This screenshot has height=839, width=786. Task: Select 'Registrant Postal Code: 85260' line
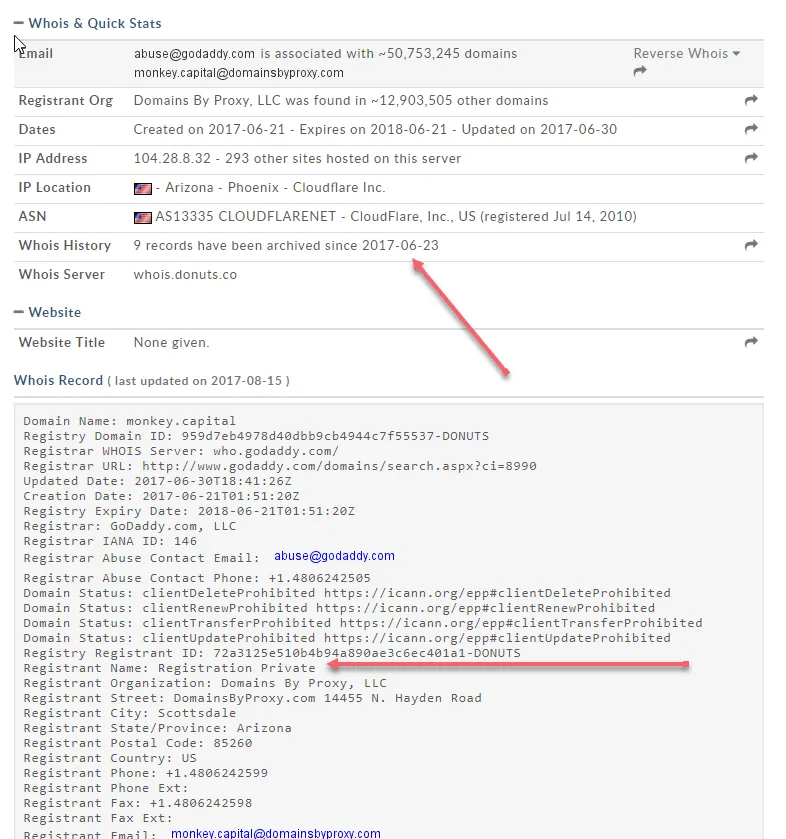(138, 743)
